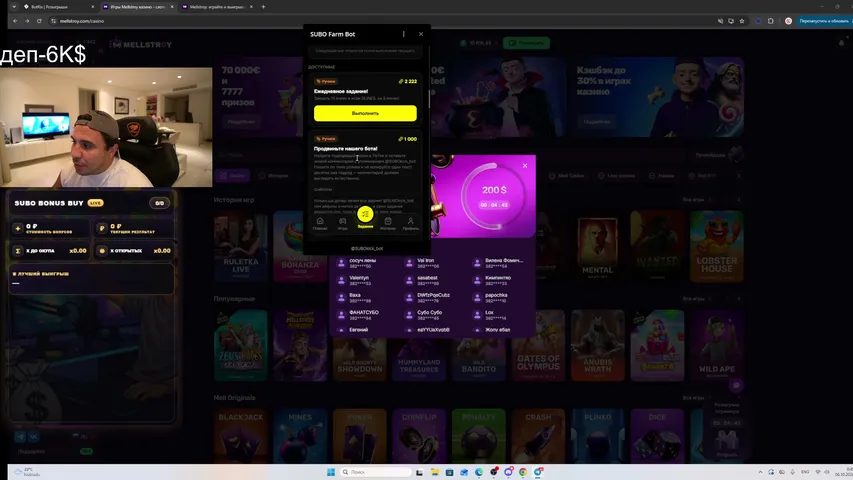Open a new browser tab

(x=263, y=7)
